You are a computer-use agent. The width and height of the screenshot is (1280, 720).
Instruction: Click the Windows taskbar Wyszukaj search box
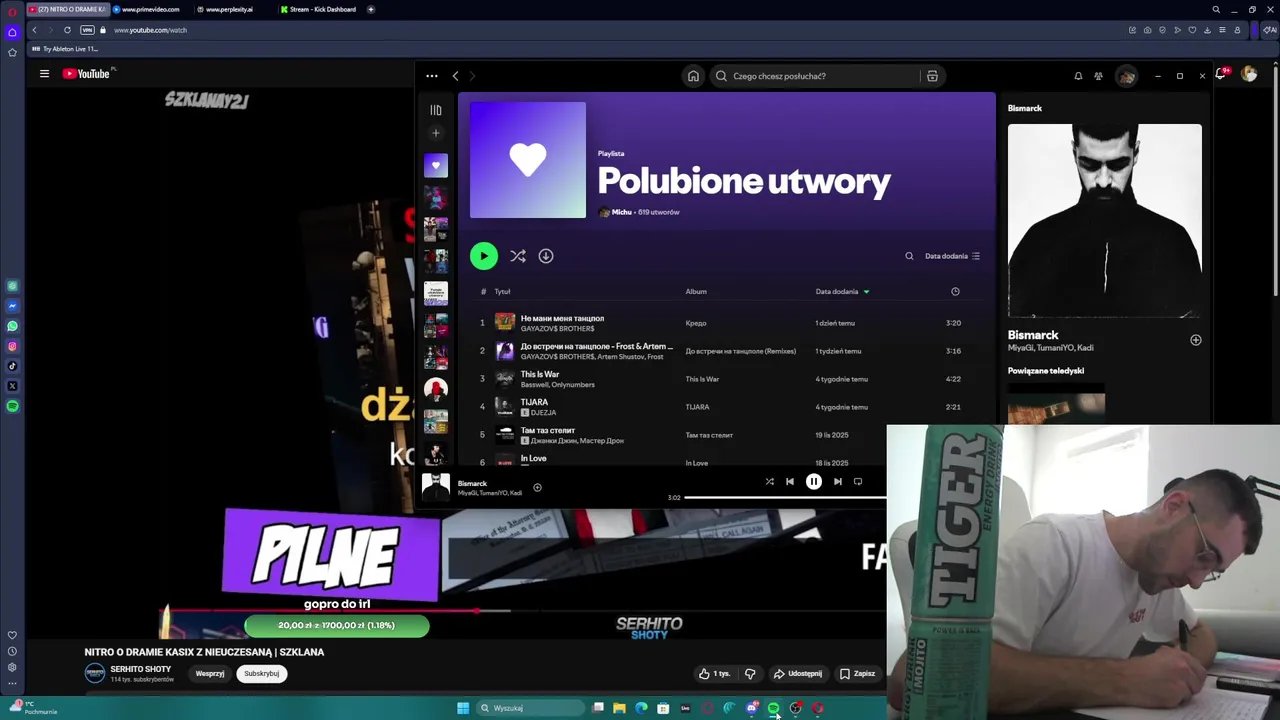click(530, 708)
